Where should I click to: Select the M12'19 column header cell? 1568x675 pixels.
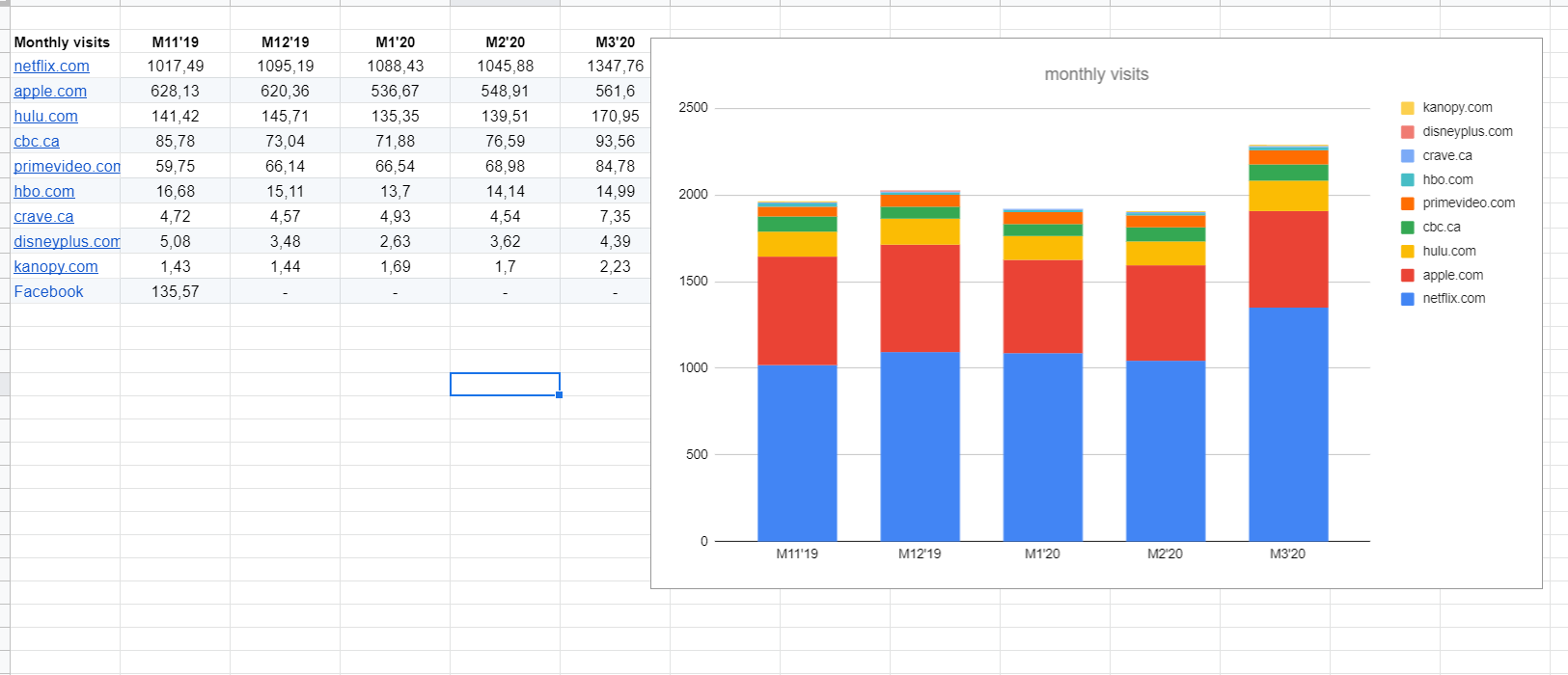pos(286,41)
